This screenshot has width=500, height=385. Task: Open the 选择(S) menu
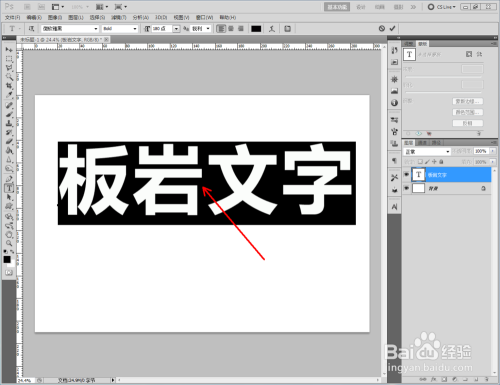[97, 17]
